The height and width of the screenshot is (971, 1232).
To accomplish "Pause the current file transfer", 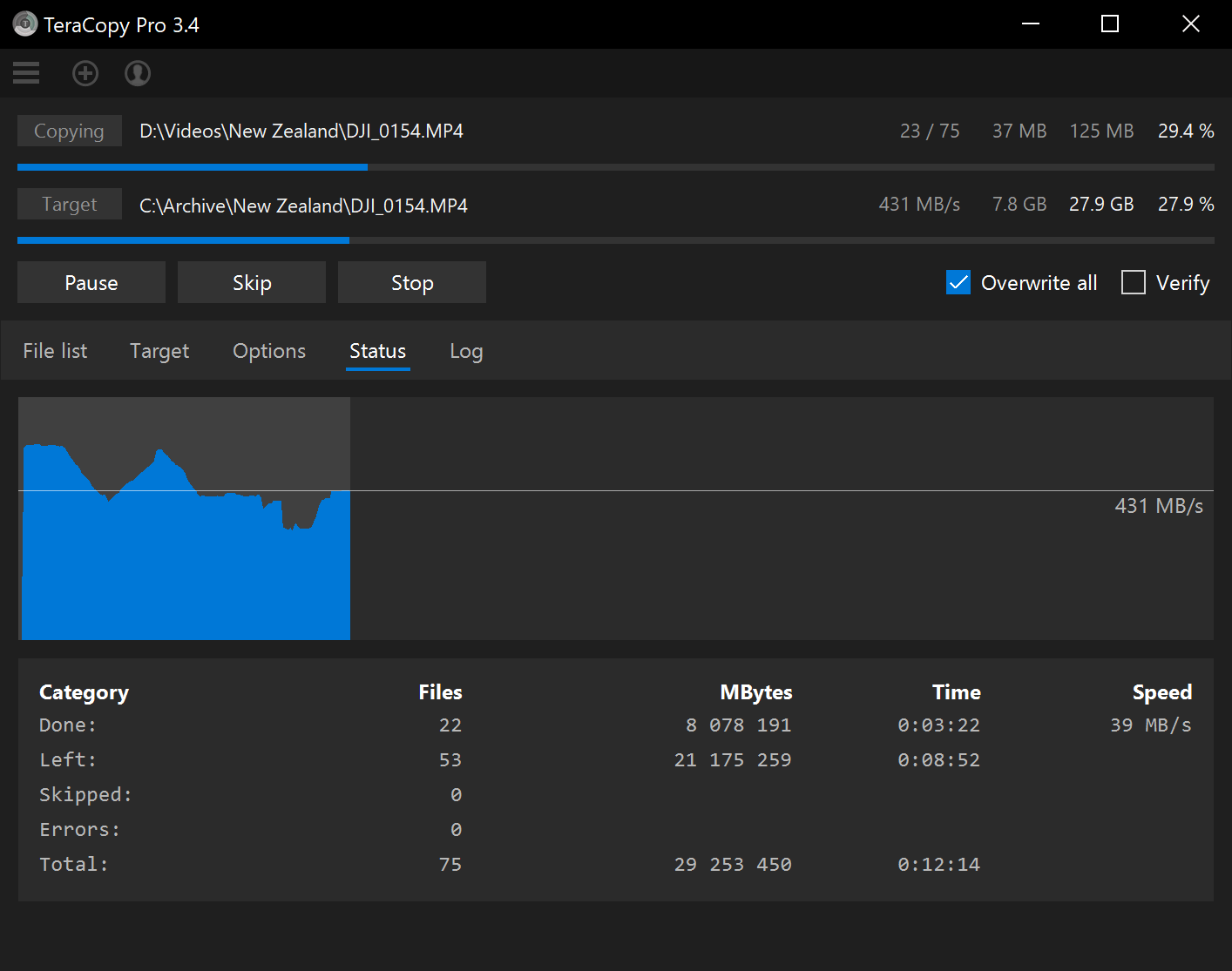I will (x=91, y=282).
